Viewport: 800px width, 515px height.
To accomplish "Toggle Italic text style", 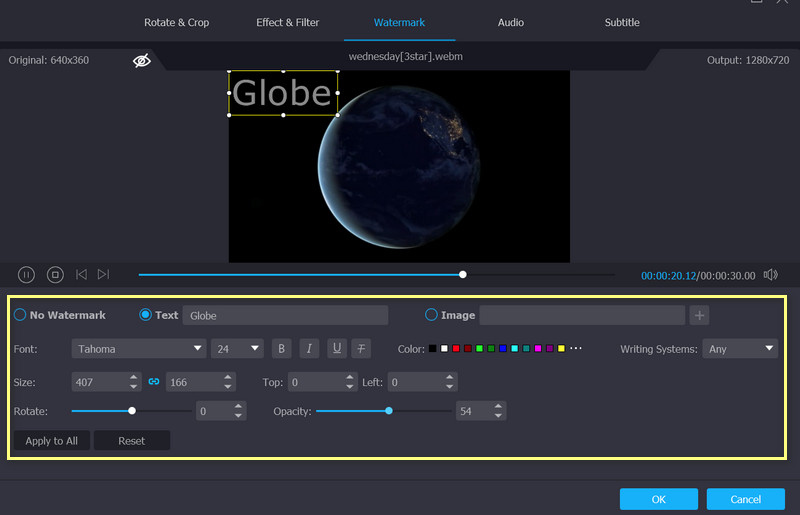I will (309, 349).
